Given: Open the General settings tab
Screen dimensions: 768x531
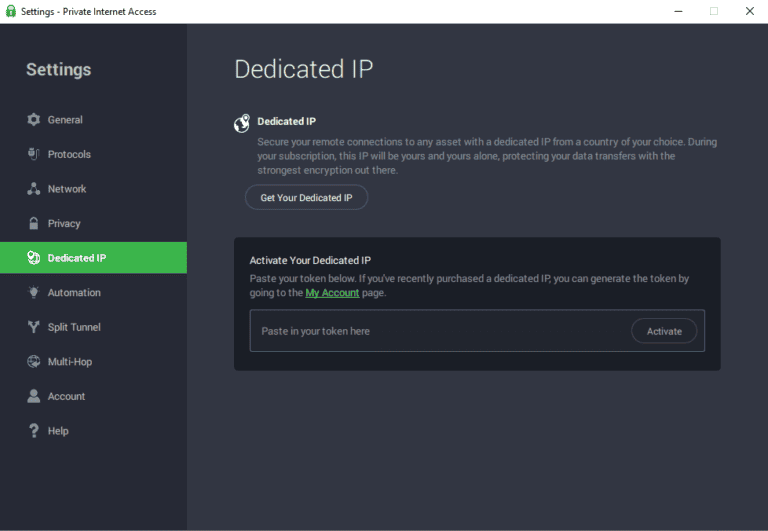Looking at the screenshot, I should point(65,120).
